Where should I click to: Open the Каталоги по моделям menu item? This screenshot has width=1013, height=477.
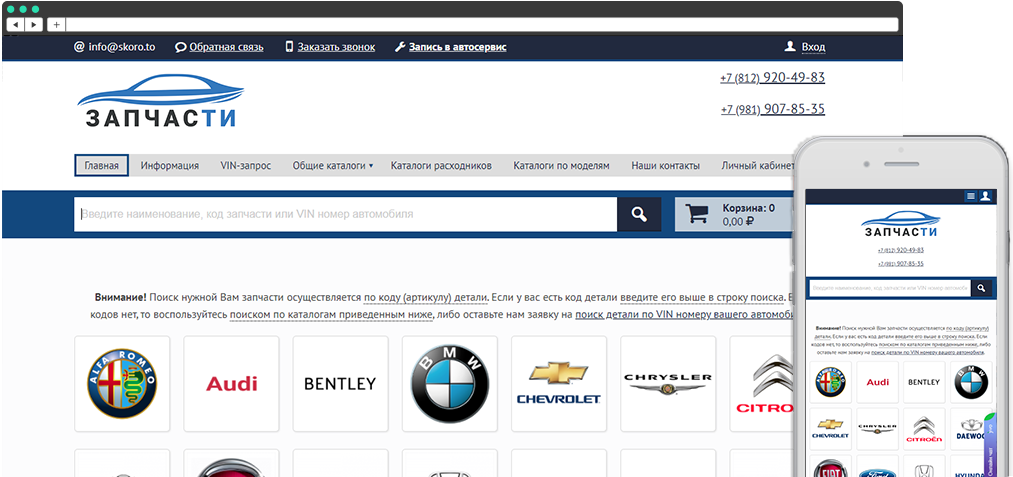point(561,165)
